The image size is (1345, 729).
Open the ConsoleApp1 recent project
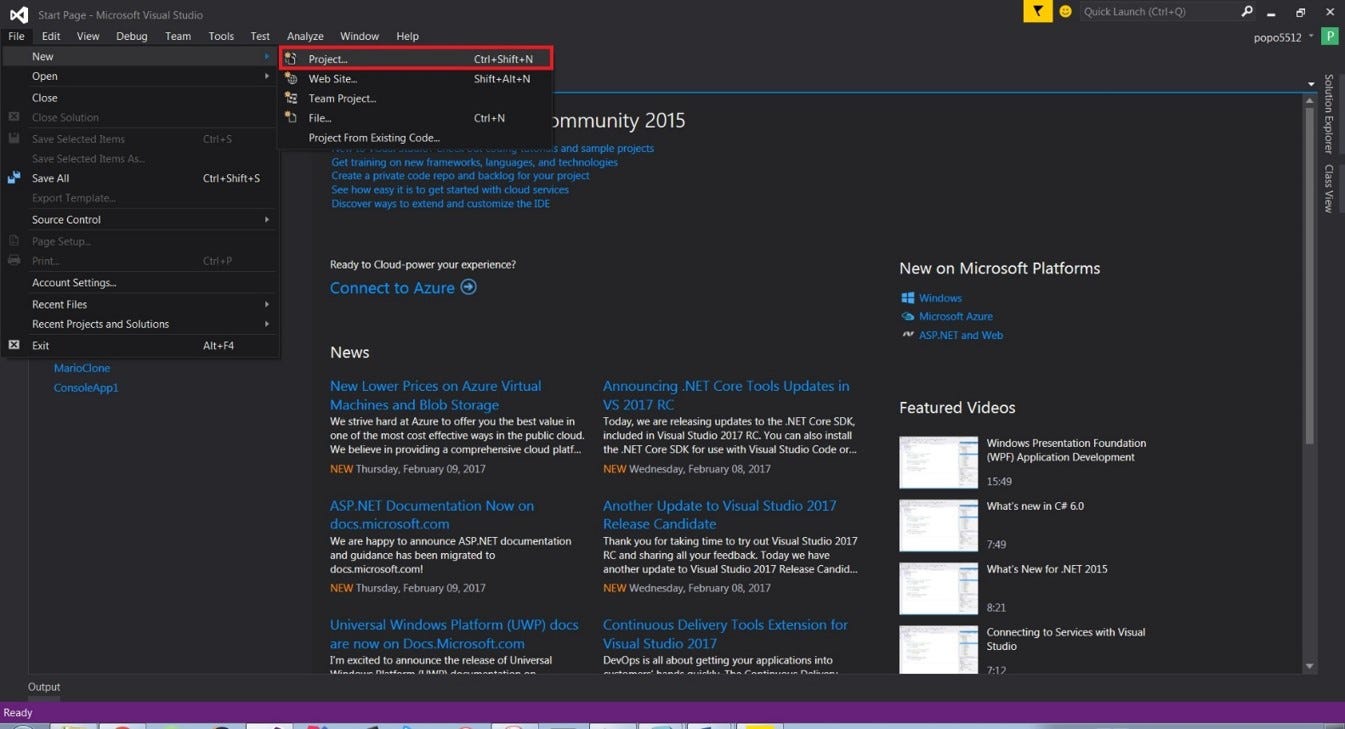pos(86,387)
